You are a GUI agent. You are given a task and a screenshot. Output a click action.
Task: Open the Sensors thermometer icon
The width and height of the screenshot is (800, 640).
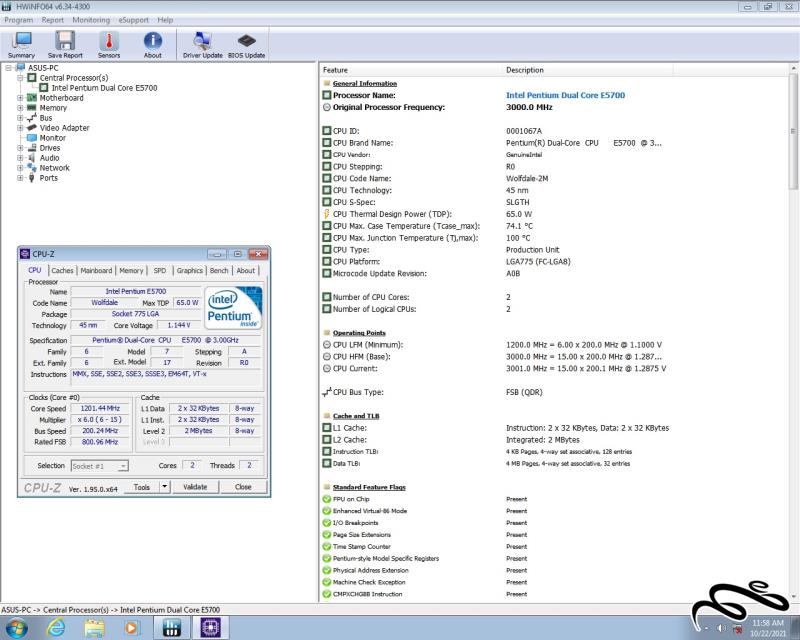(109, 44)
